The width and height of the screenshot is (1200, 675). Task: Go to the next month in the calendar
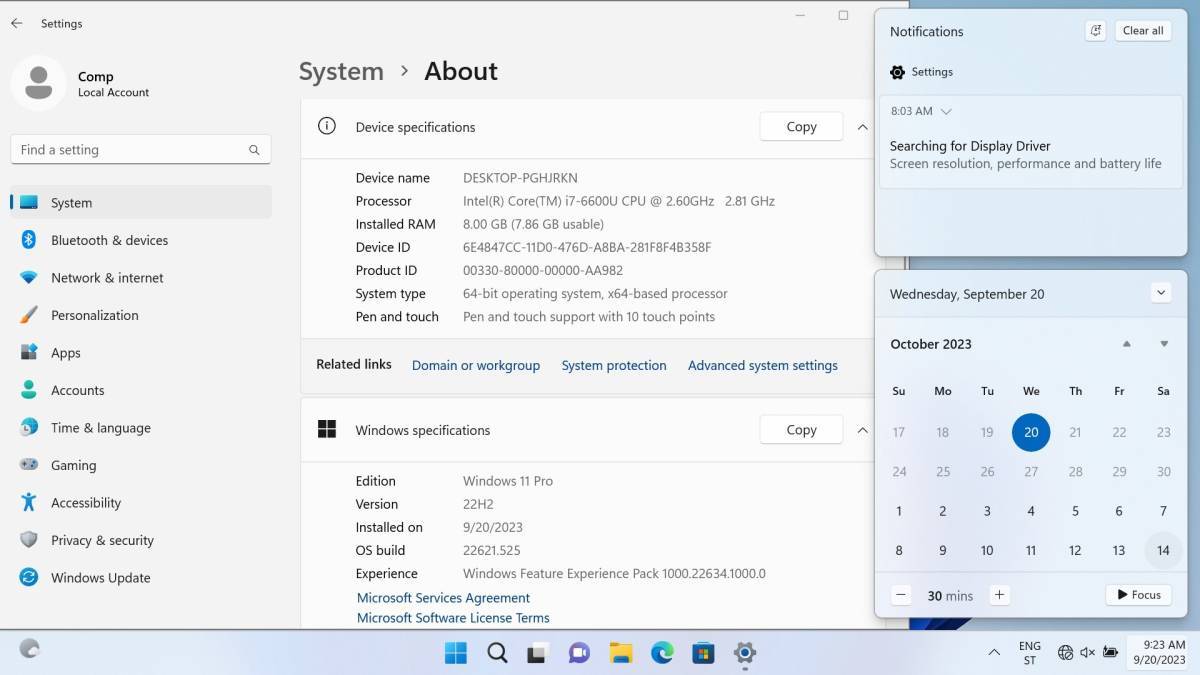point(1164,344)
